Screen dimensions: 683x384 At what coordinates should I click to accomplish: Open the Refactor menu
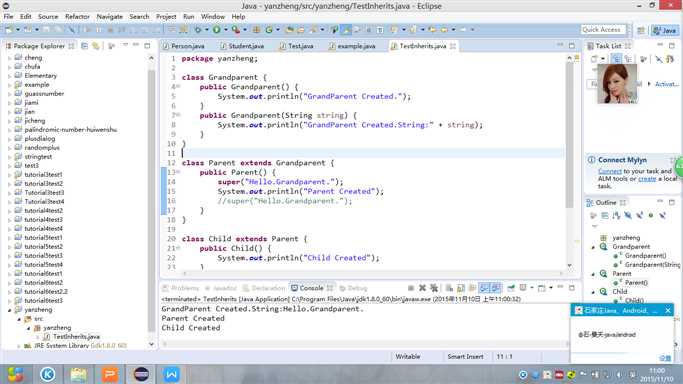tap(77, 17)
